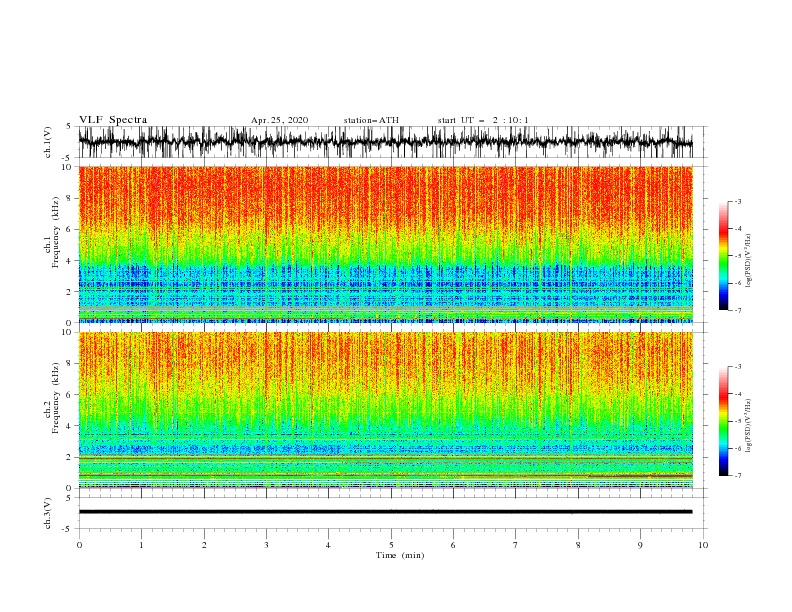This screenshot has width=792, height=612.
Task: Click the time axis tick label '0'
Action: 79,545
